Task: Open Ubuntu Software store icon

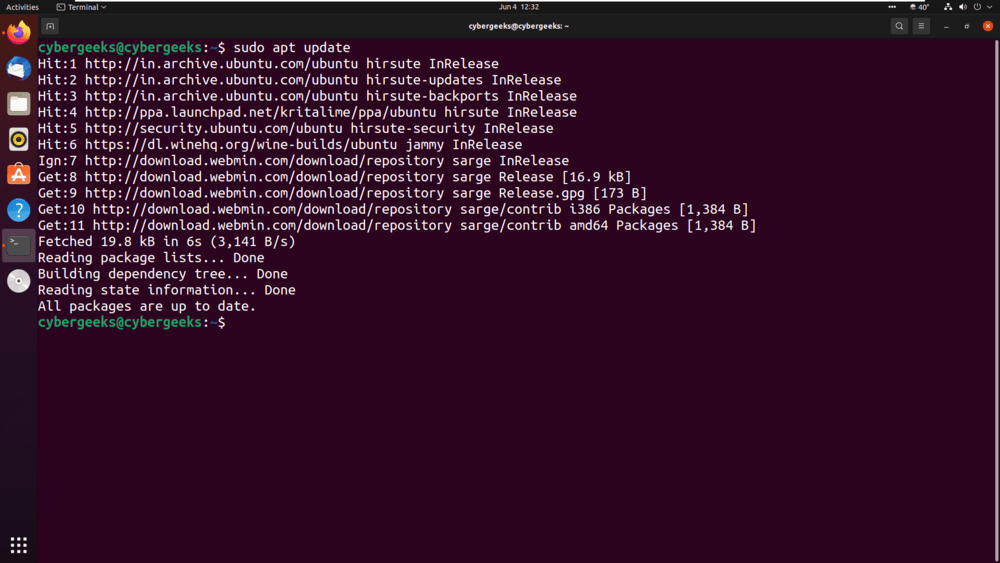Action: tap(18, 174)
